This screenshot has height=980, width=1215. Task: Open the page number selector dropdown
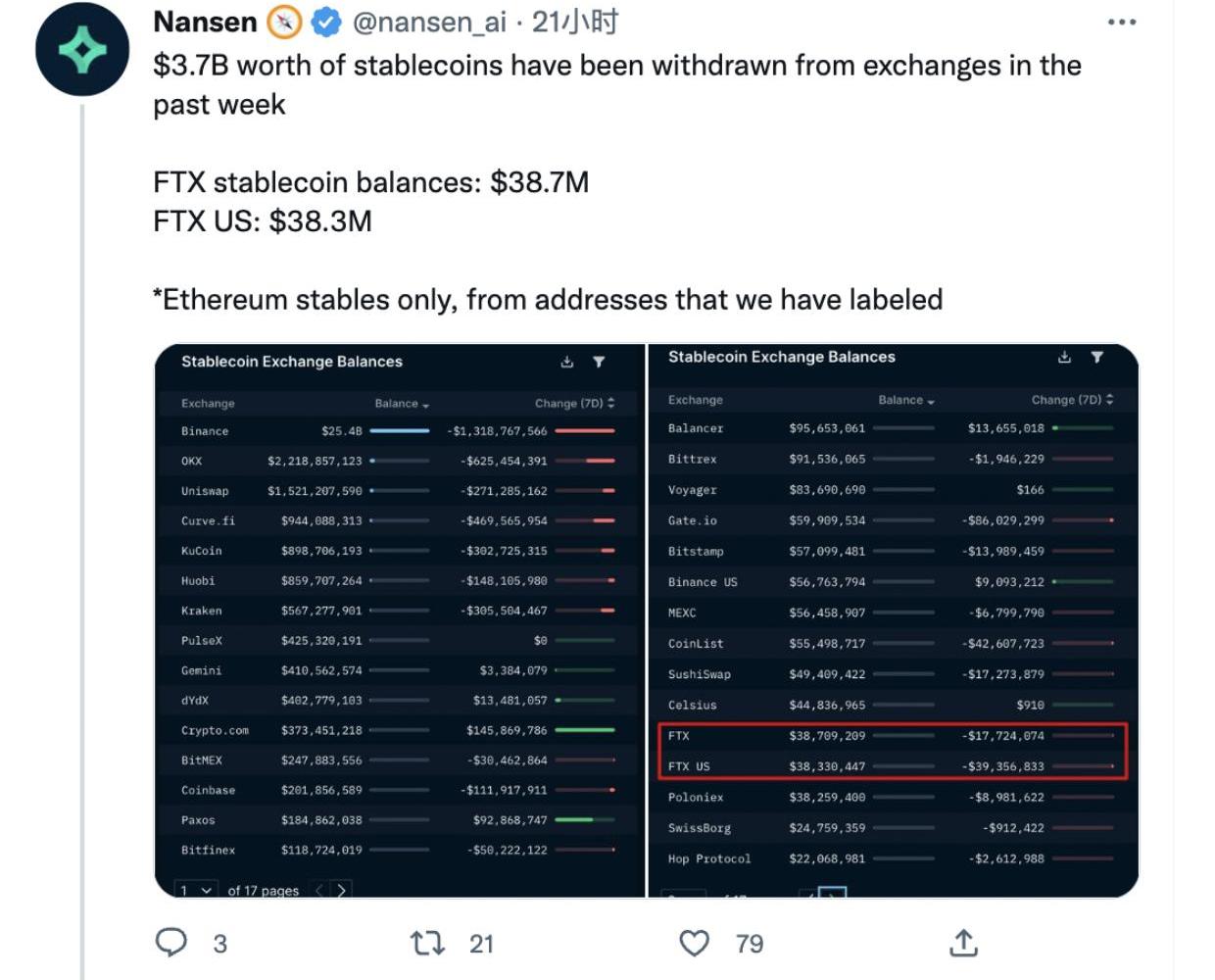tap(195, 890)
